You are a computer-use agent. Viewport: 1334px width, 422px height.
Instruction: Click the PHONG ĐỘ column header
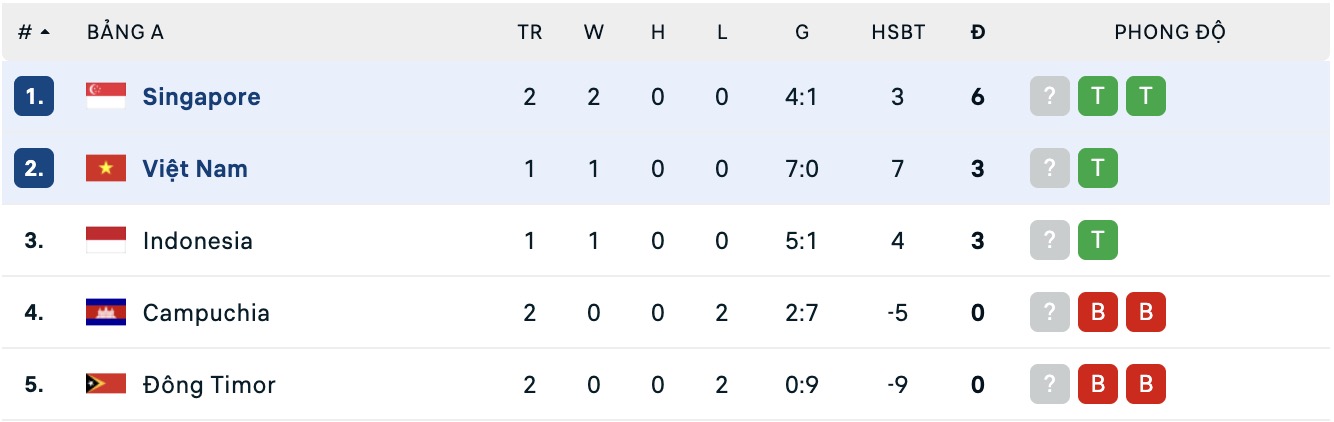[1171, 32]
